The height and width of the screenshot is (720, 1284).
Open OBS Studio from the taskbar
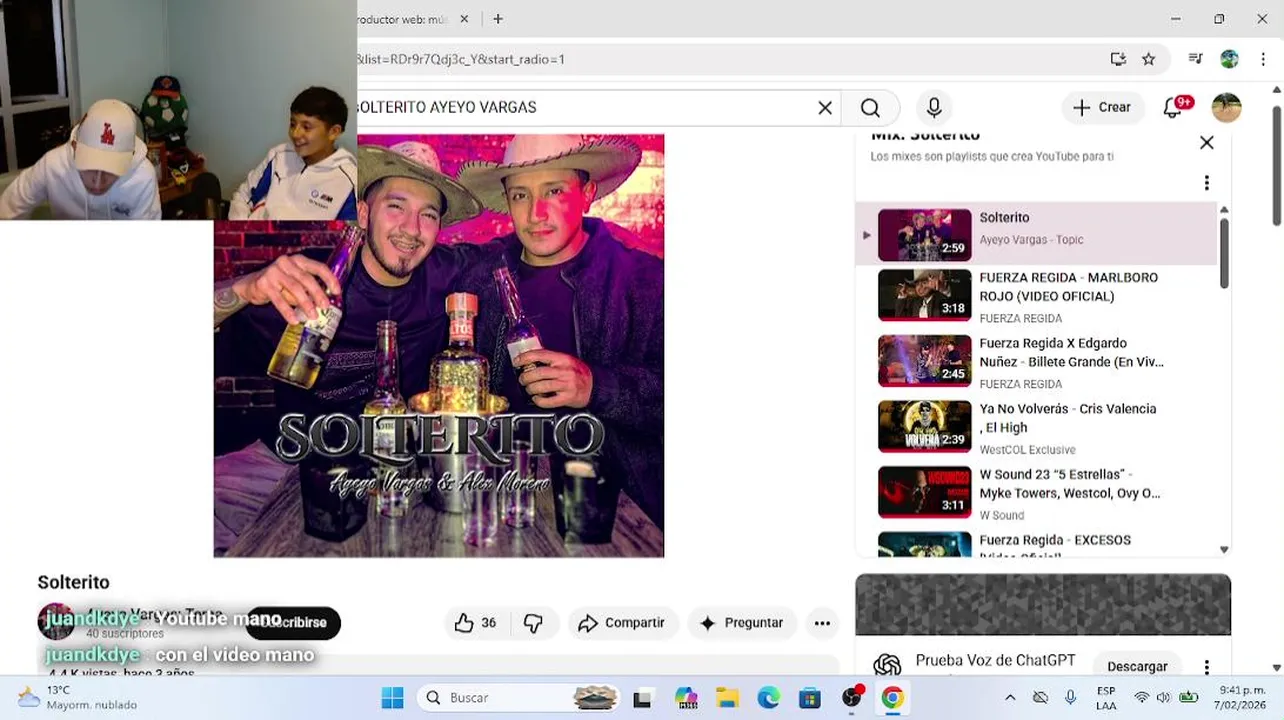[851, 698]
